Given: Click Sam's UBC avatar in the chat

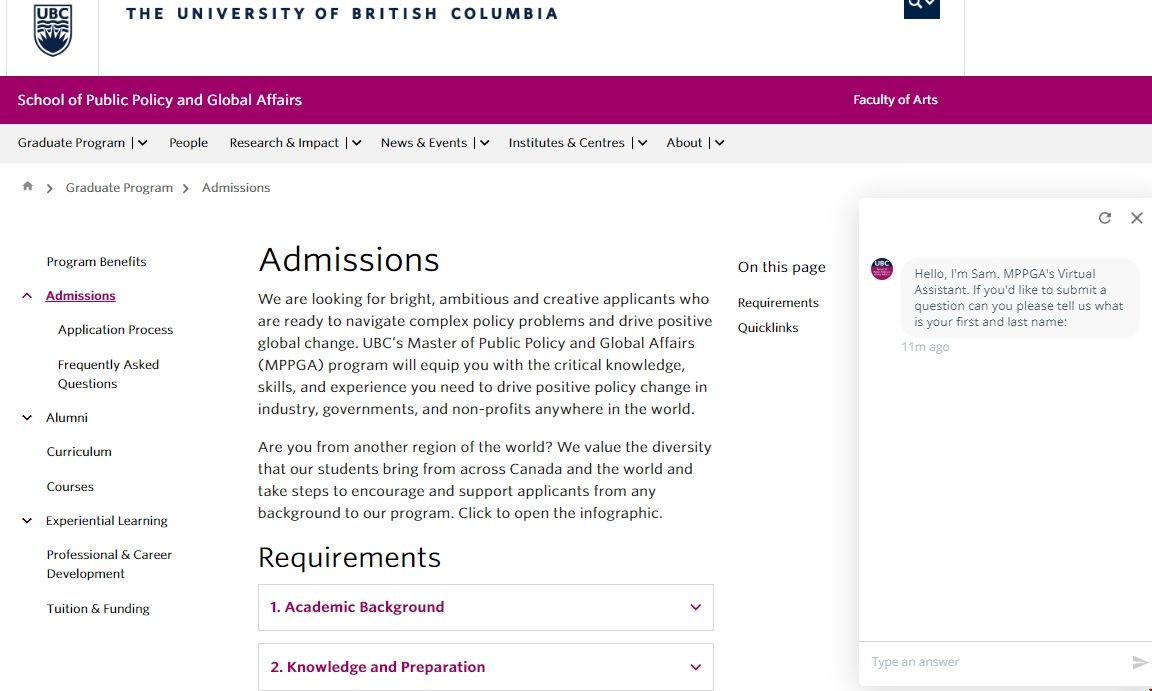Looking at the screenshot, I should point(881,269).
